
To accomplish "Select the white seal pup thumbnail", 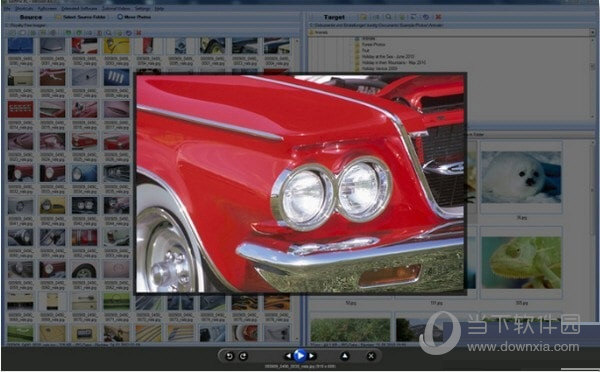I will coord(521,177).
